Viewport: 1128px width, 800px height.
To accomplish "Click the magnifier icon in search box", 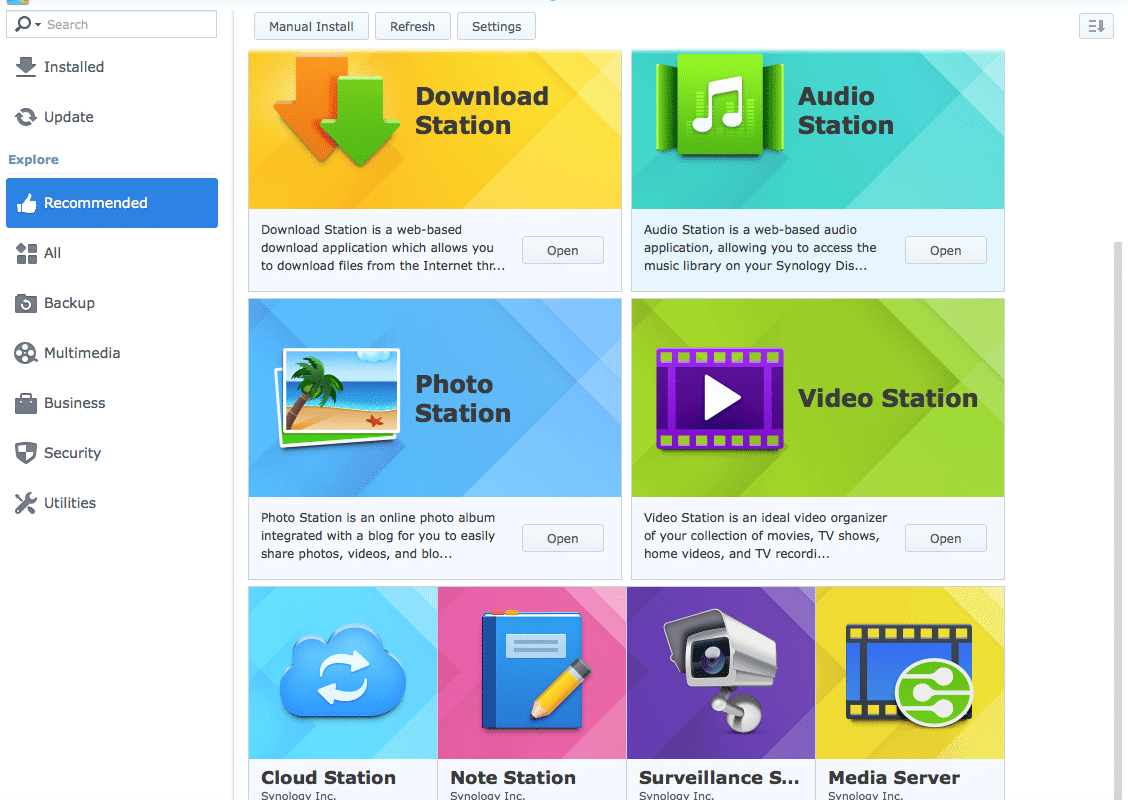I will coord(23,24).
